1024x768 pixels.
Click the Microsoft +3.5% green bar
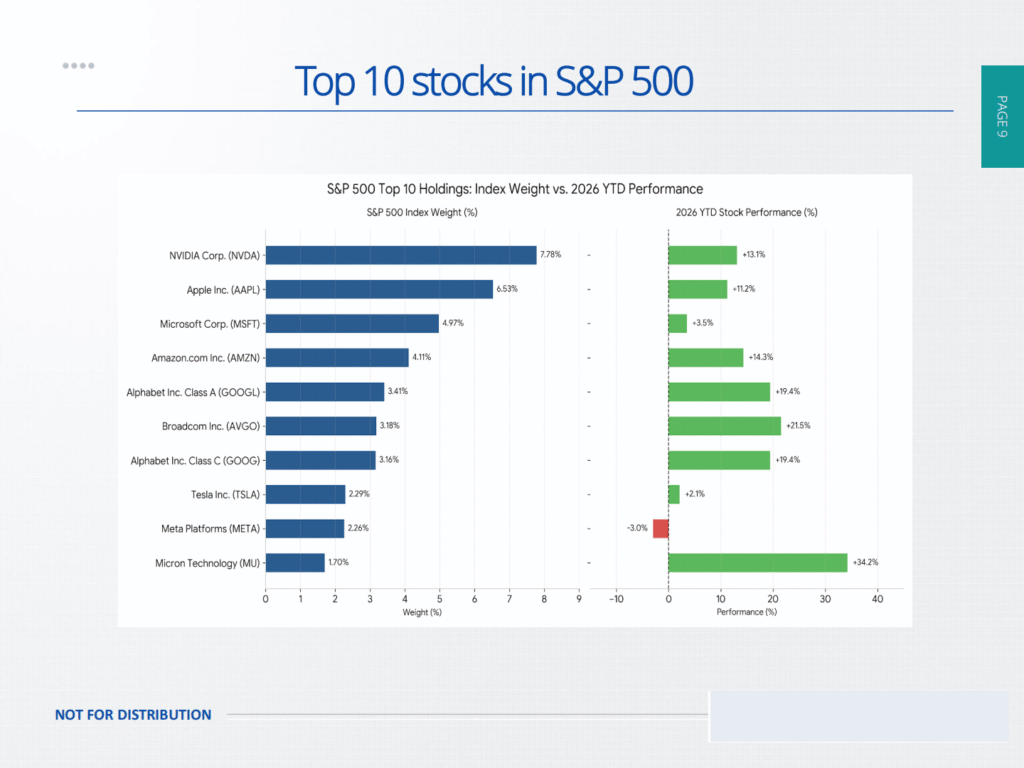677,323
